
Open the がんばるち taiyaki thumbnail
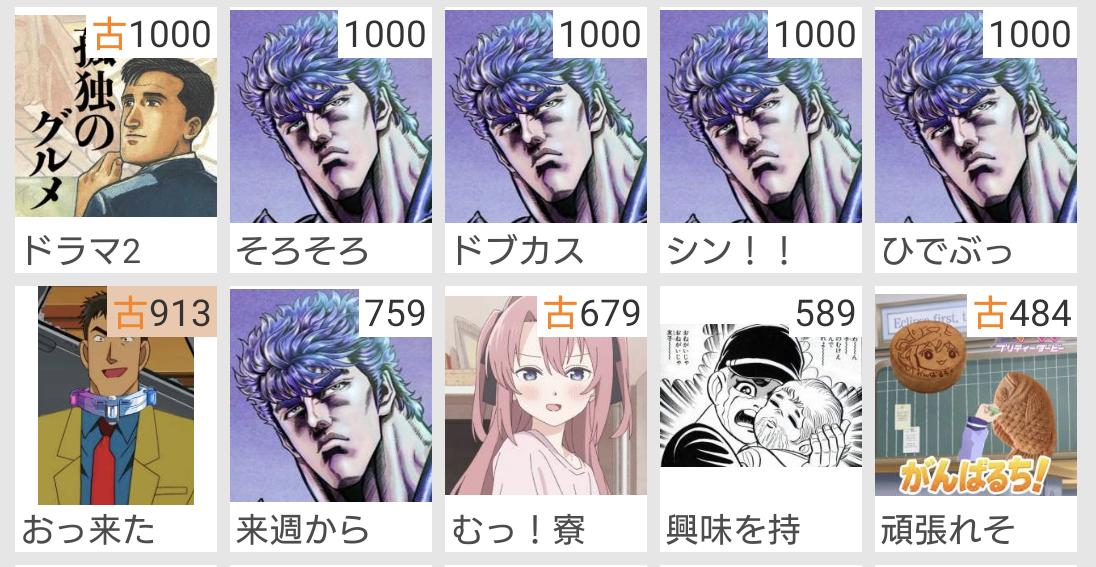[976, 396]
